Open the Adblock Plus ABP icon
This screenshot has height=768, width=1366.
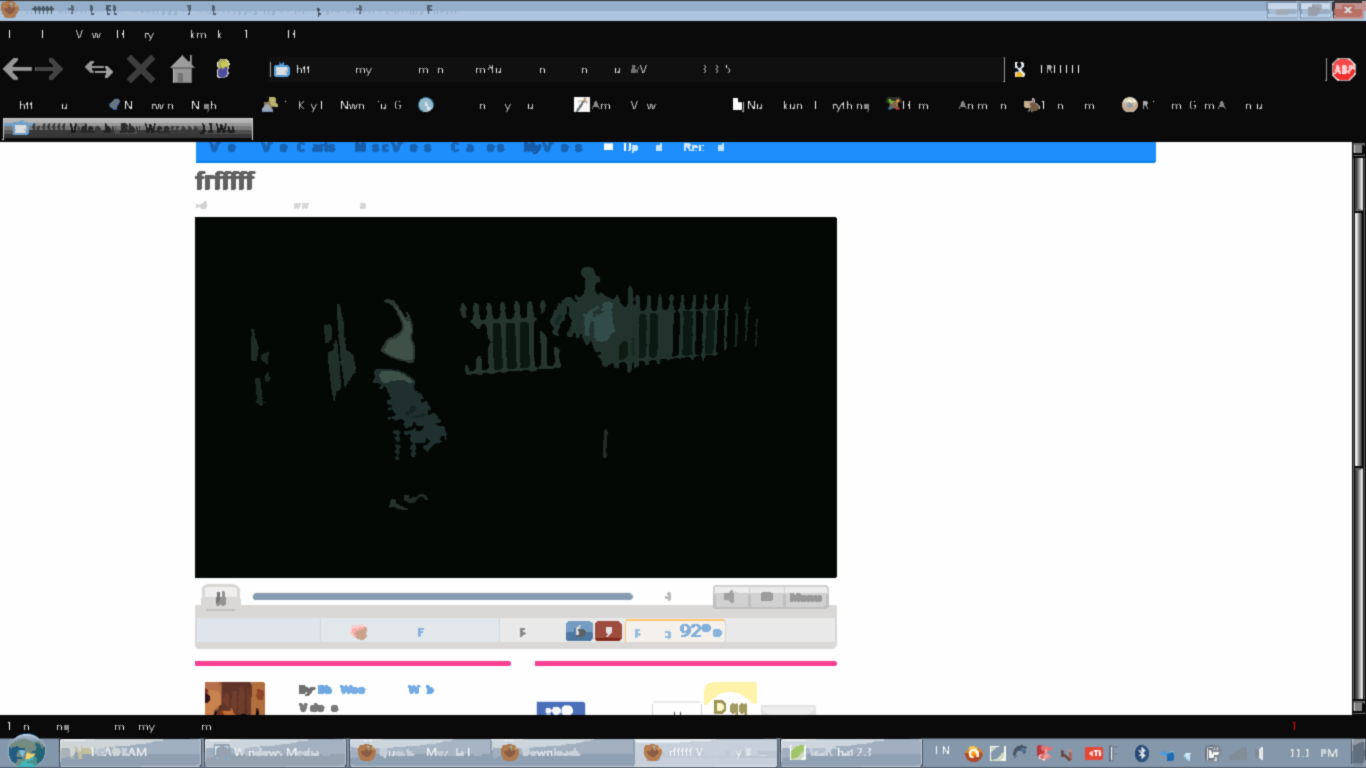click(x=1343, y=69)
